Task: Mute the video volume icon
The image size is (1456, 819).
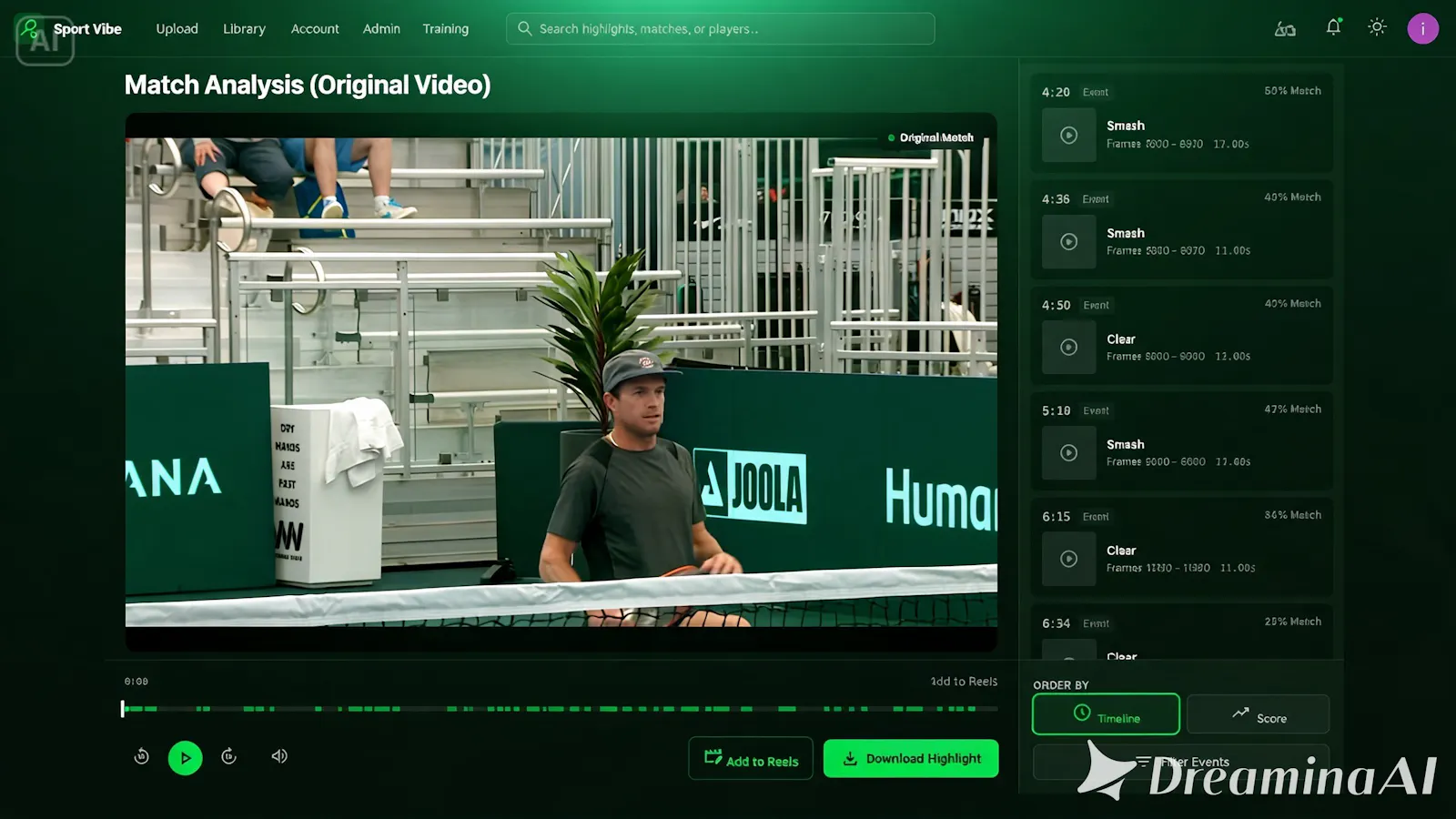Action: [279, 756]
